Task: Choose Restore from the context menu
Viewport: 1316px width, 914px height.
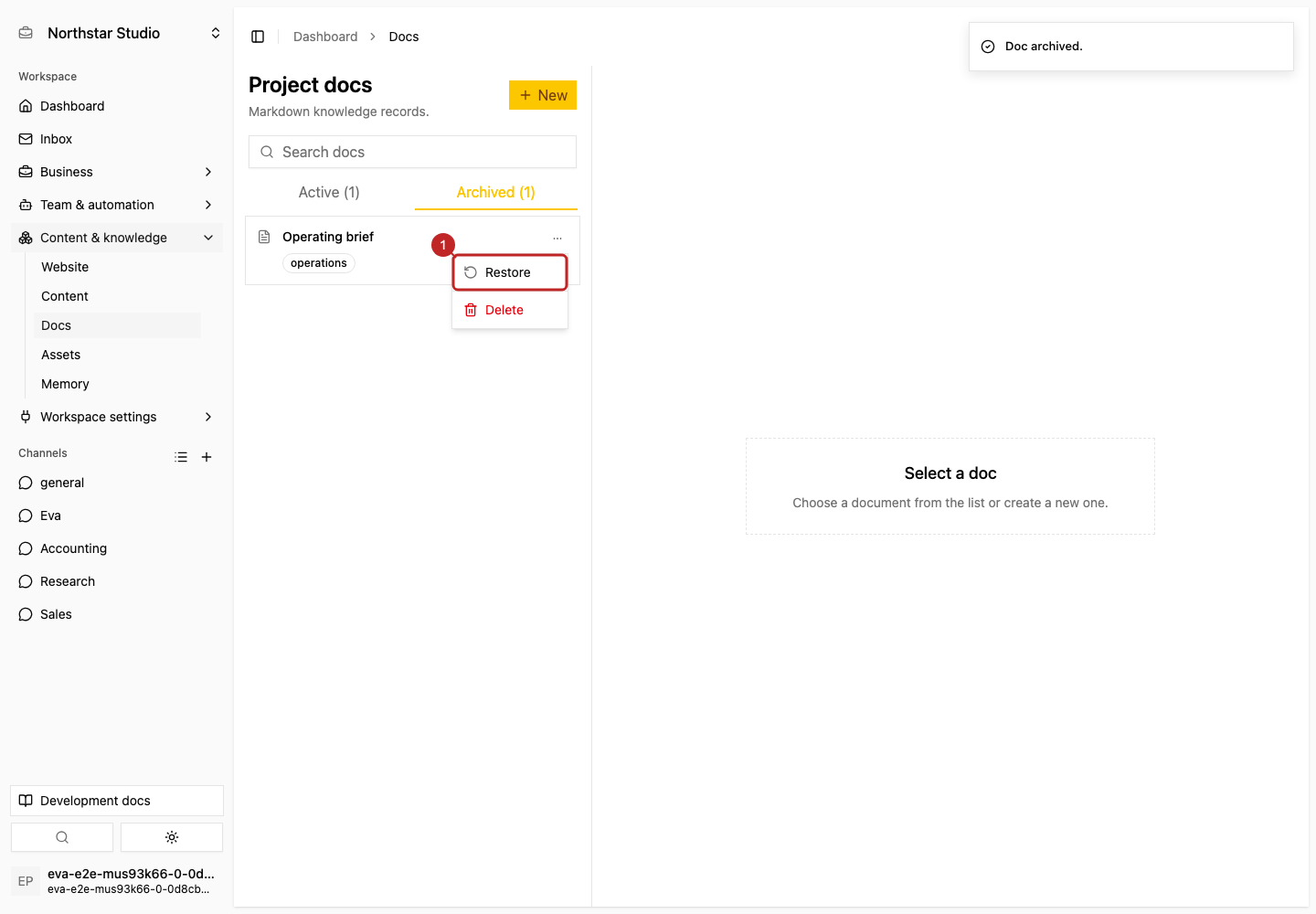Action: [510, 272]
